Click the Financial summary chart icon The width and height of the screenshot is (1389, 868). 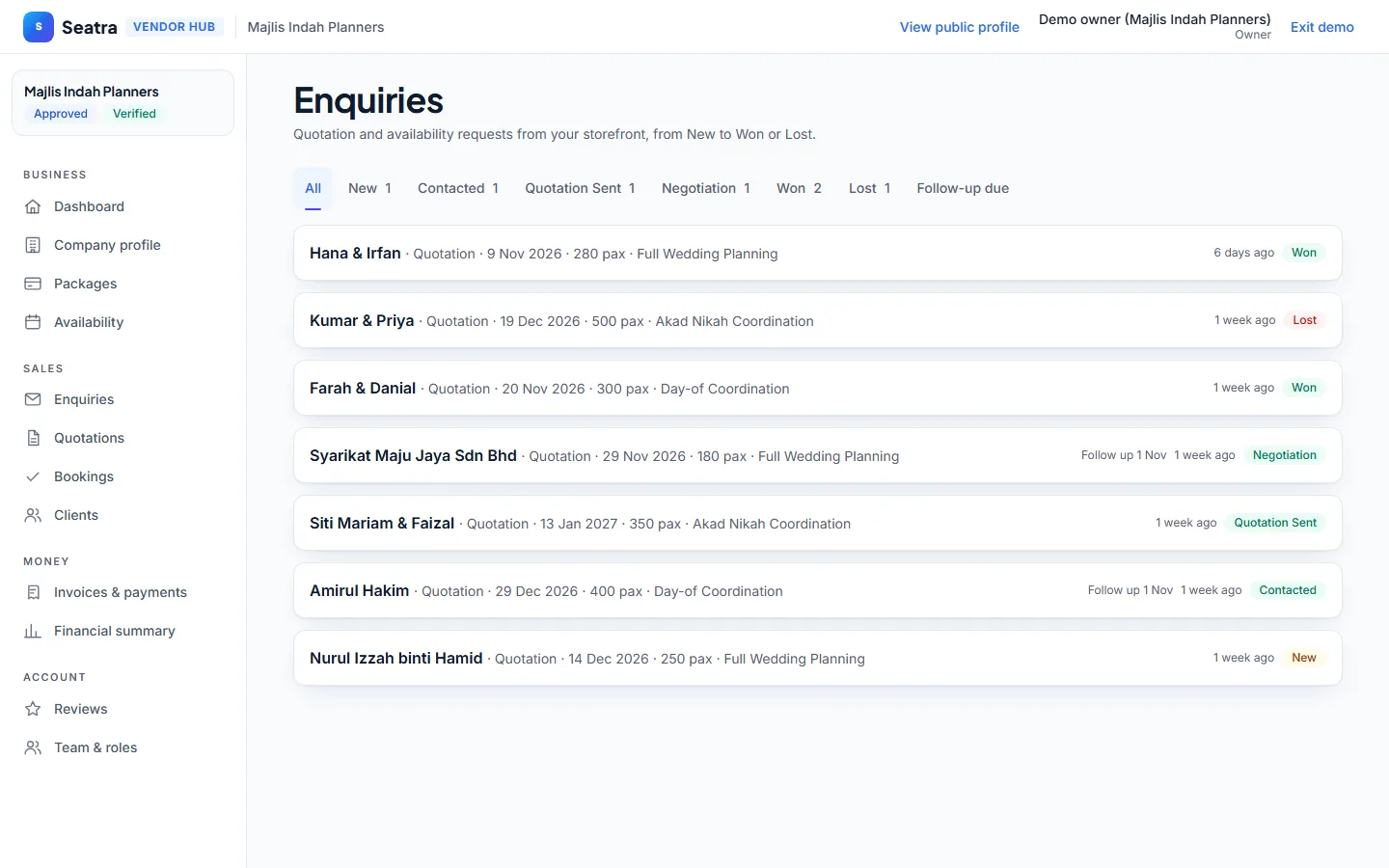coord(33,631)
